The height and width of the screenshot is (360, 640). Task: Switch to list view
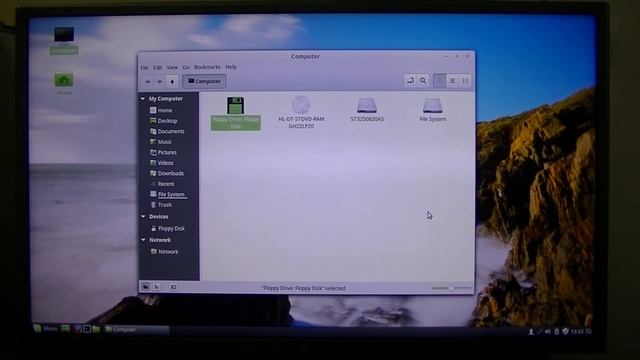(452, 81)
